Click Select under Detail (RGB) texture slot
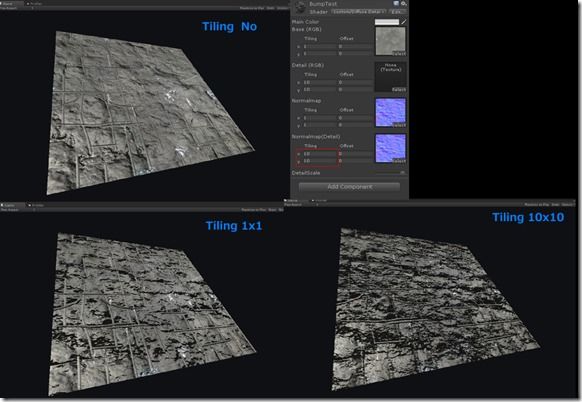 tap(399, 89)
